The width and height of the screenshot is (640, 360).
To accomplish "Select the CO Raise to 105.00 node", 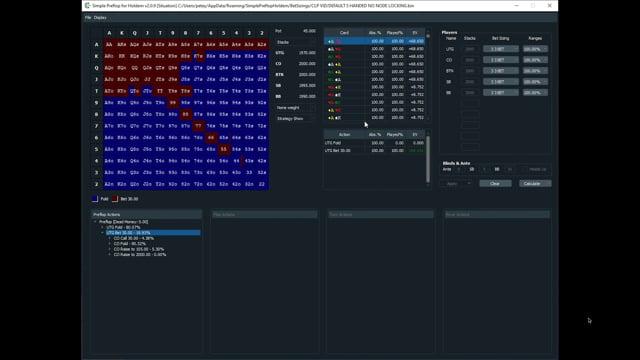I will pos(139,249).
